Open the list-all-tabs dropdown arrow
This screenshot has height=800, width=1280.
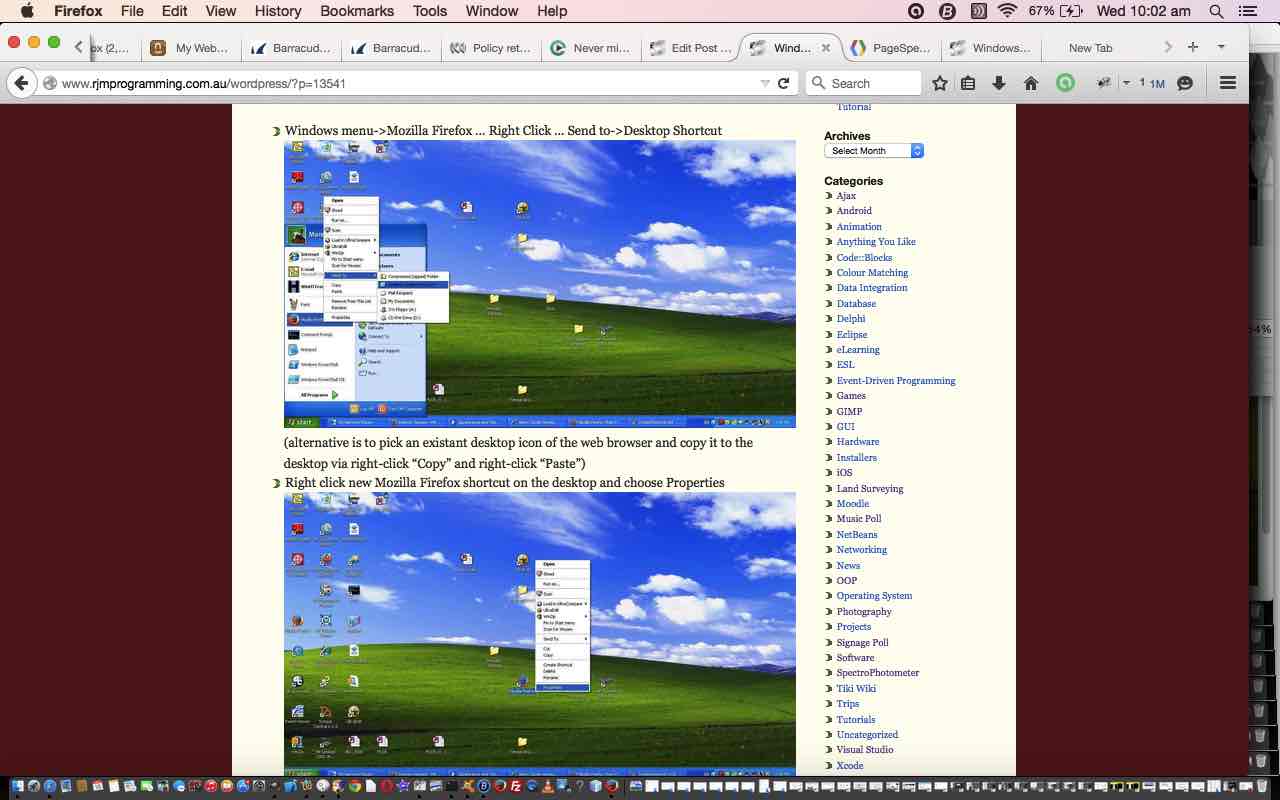[1221, 47]
